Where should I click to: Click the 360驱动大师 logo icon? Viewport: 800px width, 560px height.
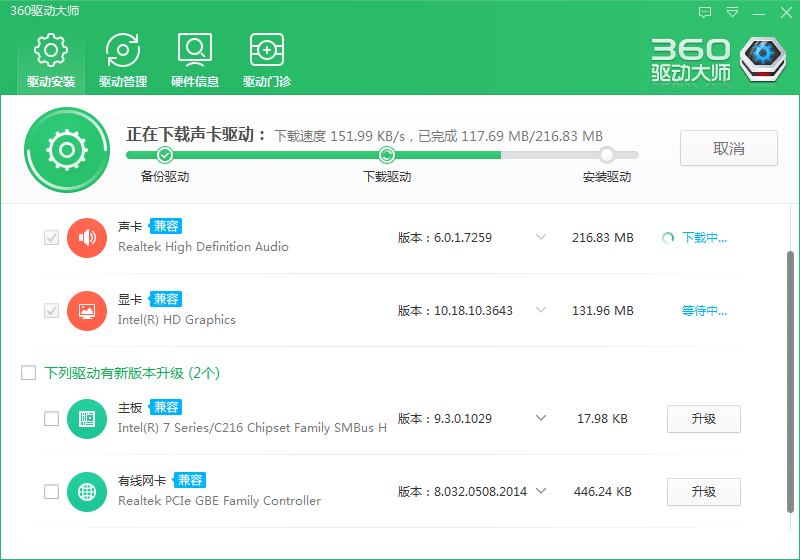point(763,59)
